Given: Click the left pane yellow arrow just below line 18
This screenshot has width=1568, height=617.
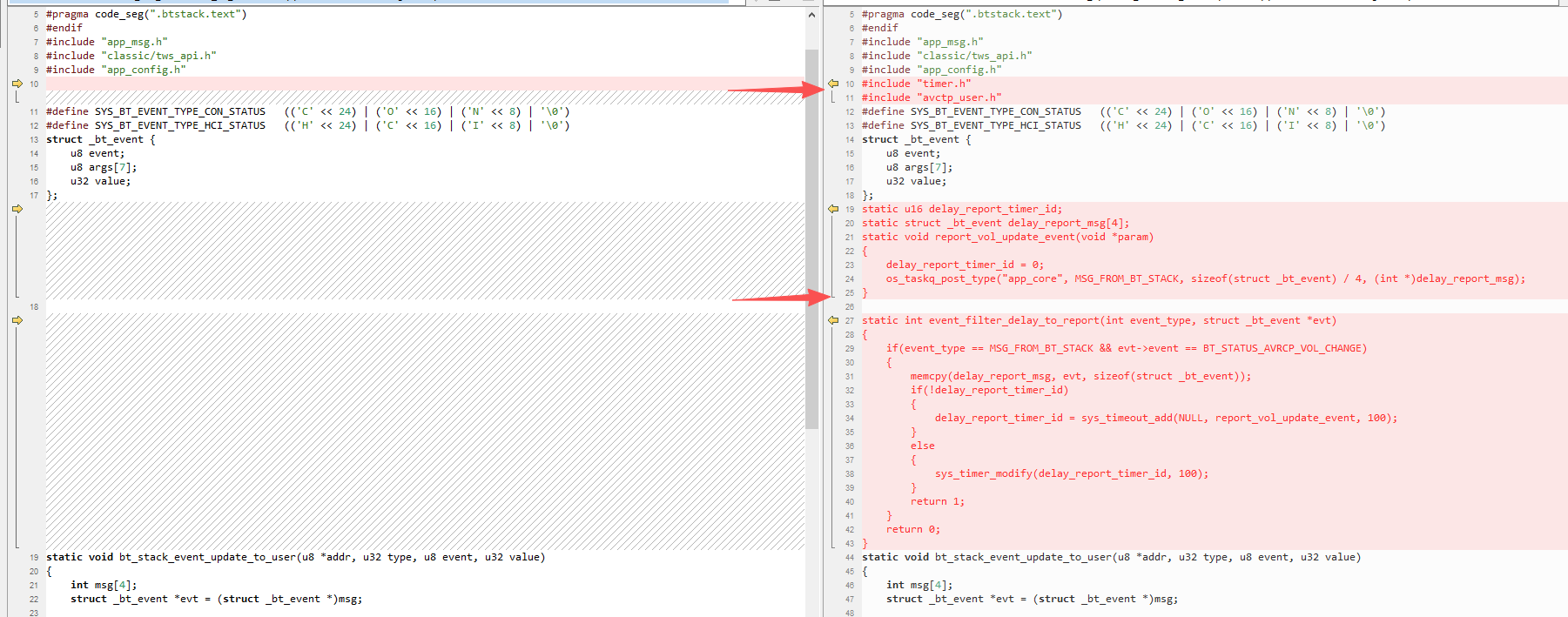Looking at the screenshot, I should click(17, 320).
